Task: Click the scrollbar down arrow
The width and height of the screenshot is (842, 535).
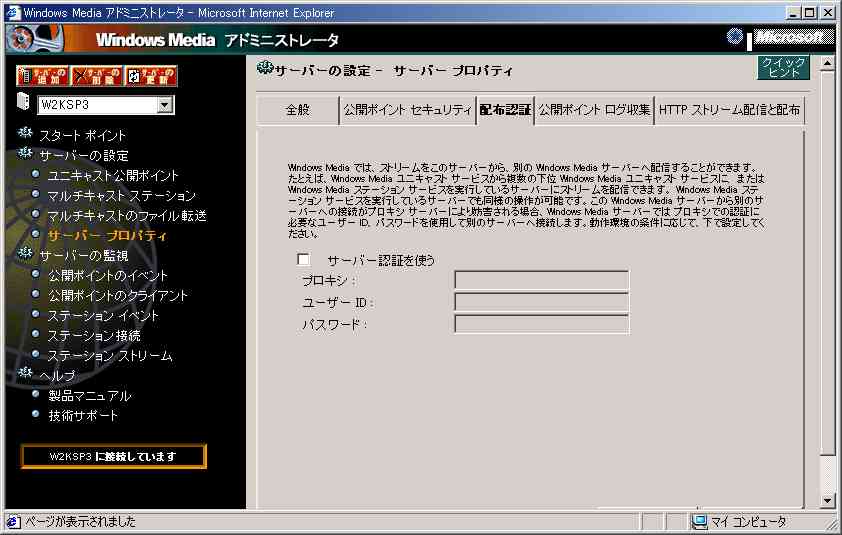Action: pyautogui.click(x=828, y=501)
